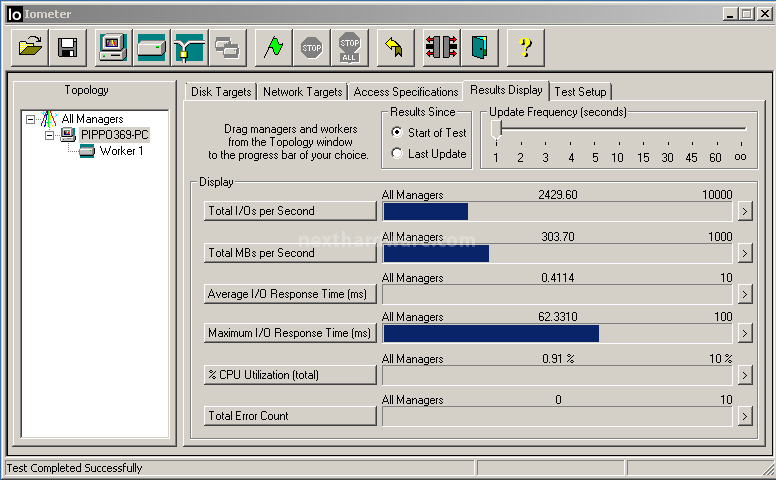
Task: Open test configuration file icon
Action: pyautogui.click(x=30, y=48)
